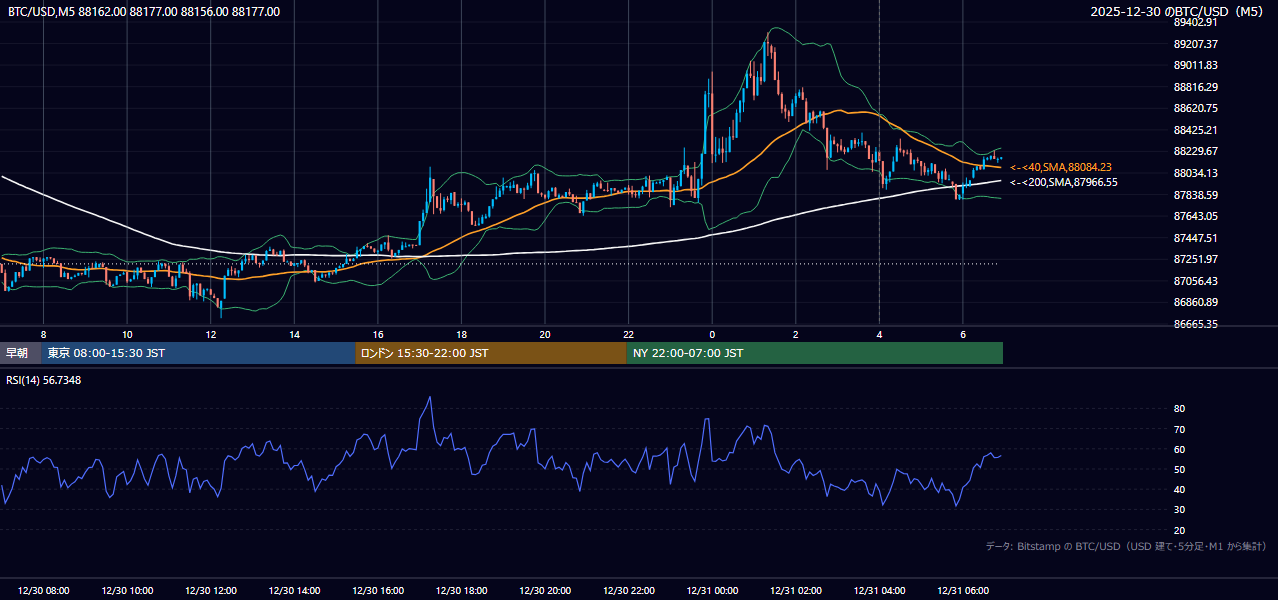Screen dimensions: 1278x600
Task: Click the price axis value 88425.21
Action: [x=1195, y=130]
